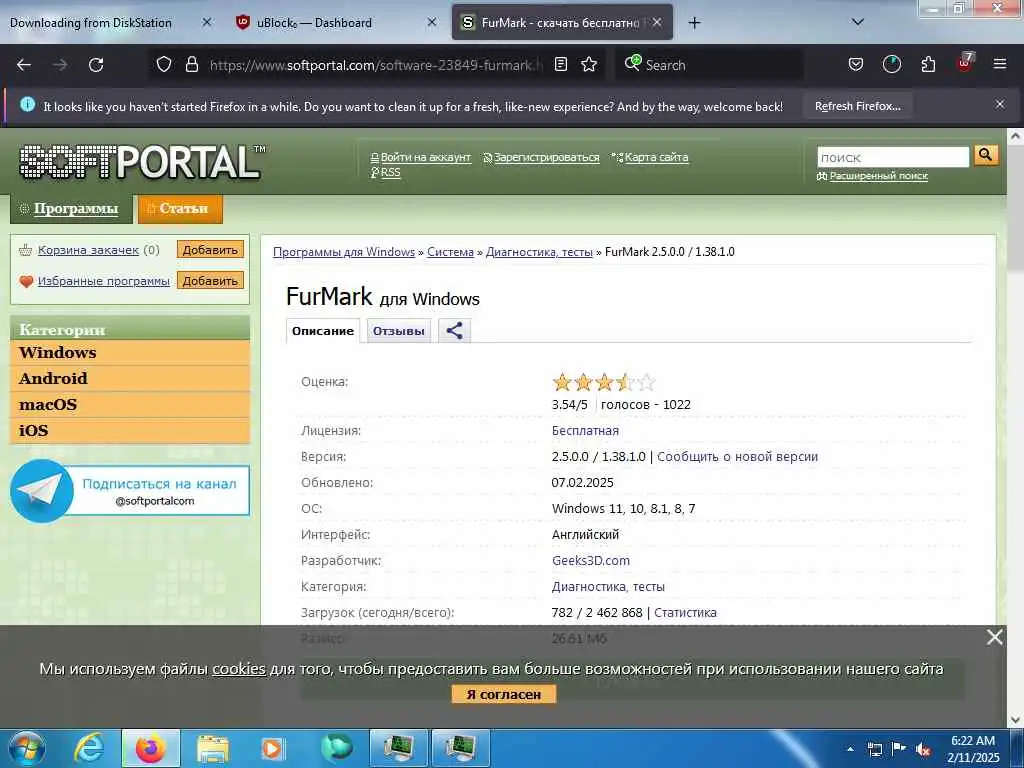The height and width of the screenshot is (768, 1024).
Task: Click Добавить next to Корзина закачек
Action: [x=210, y=249]
